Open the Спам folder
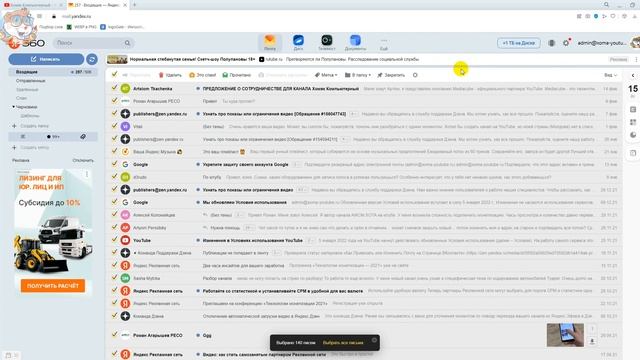This screenshot has height=360, width=640. (21, 98)
